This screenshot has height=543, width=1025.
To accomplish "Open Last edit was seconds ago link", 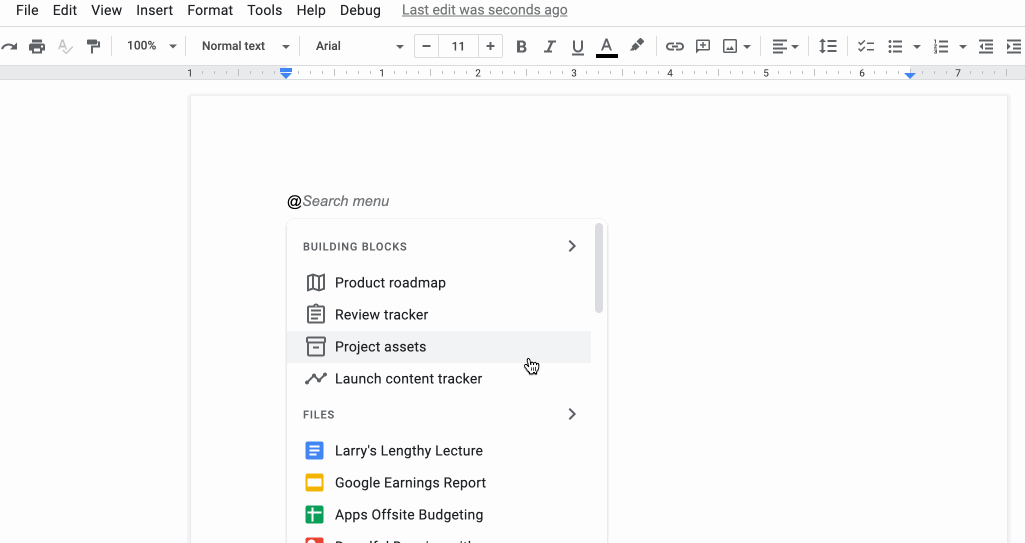I will (x=484, y=10).
